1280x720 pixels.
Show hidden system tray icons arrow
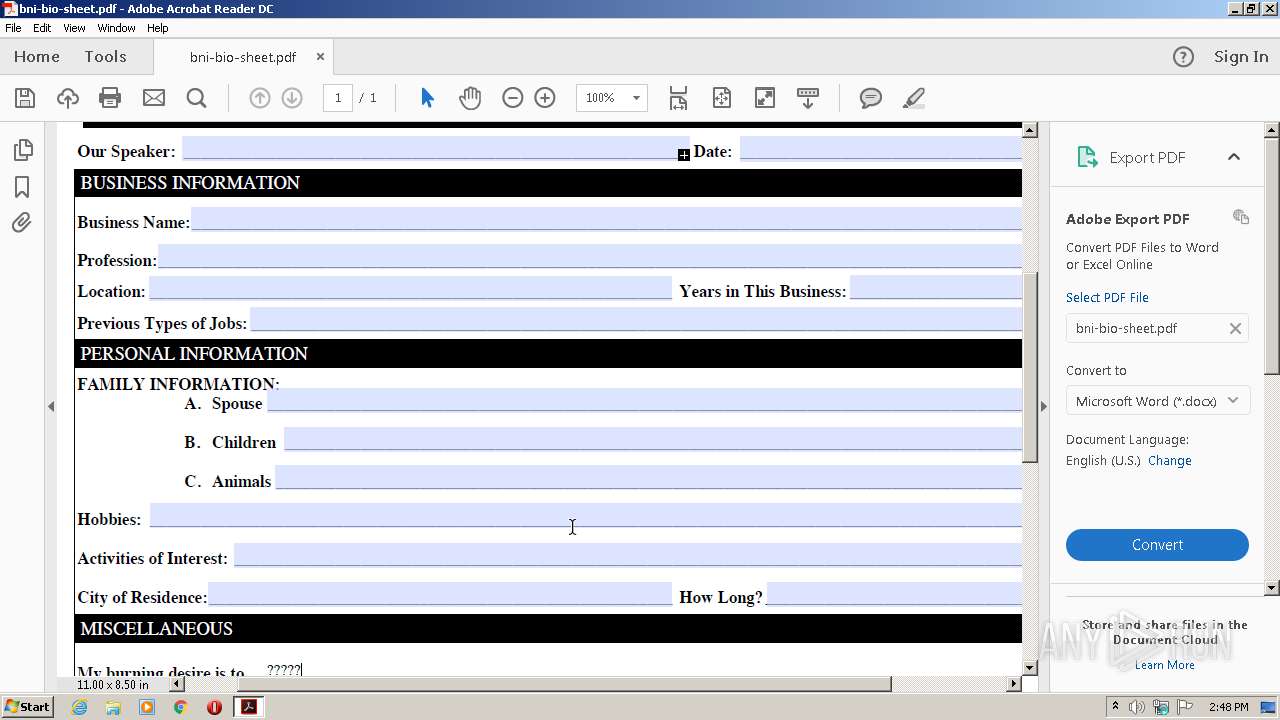pyautogui.click(x=1116, y=707)
